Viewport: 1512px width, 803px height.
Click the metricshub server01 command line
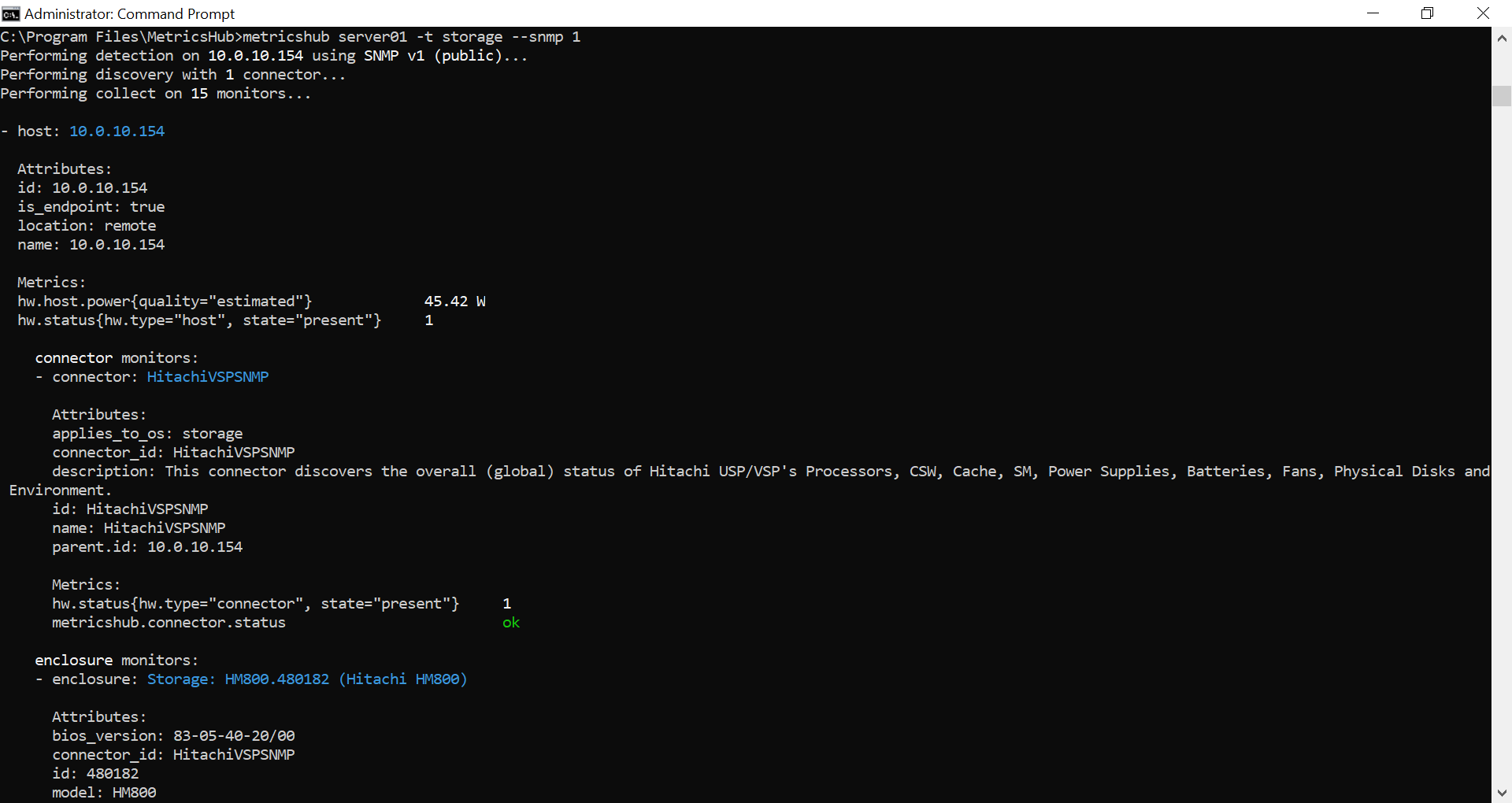coord(411,37)
